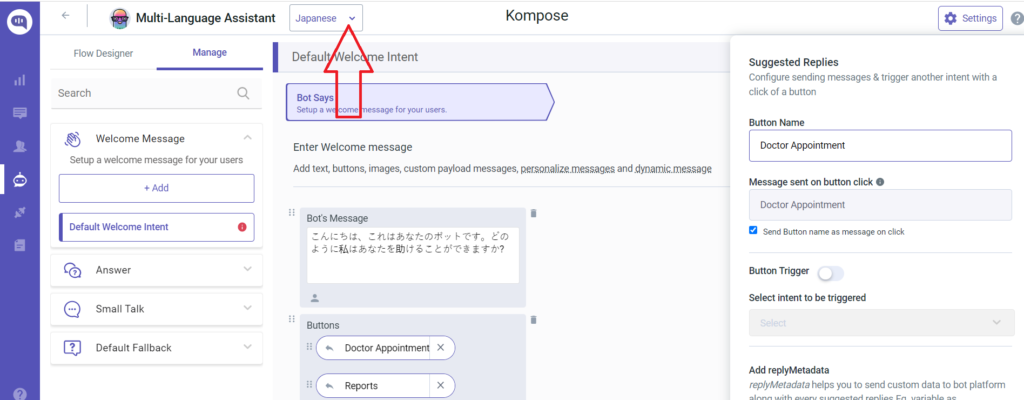1024x400 pixels.
Task: Click the personalize messages link
Action: point(568,169)
